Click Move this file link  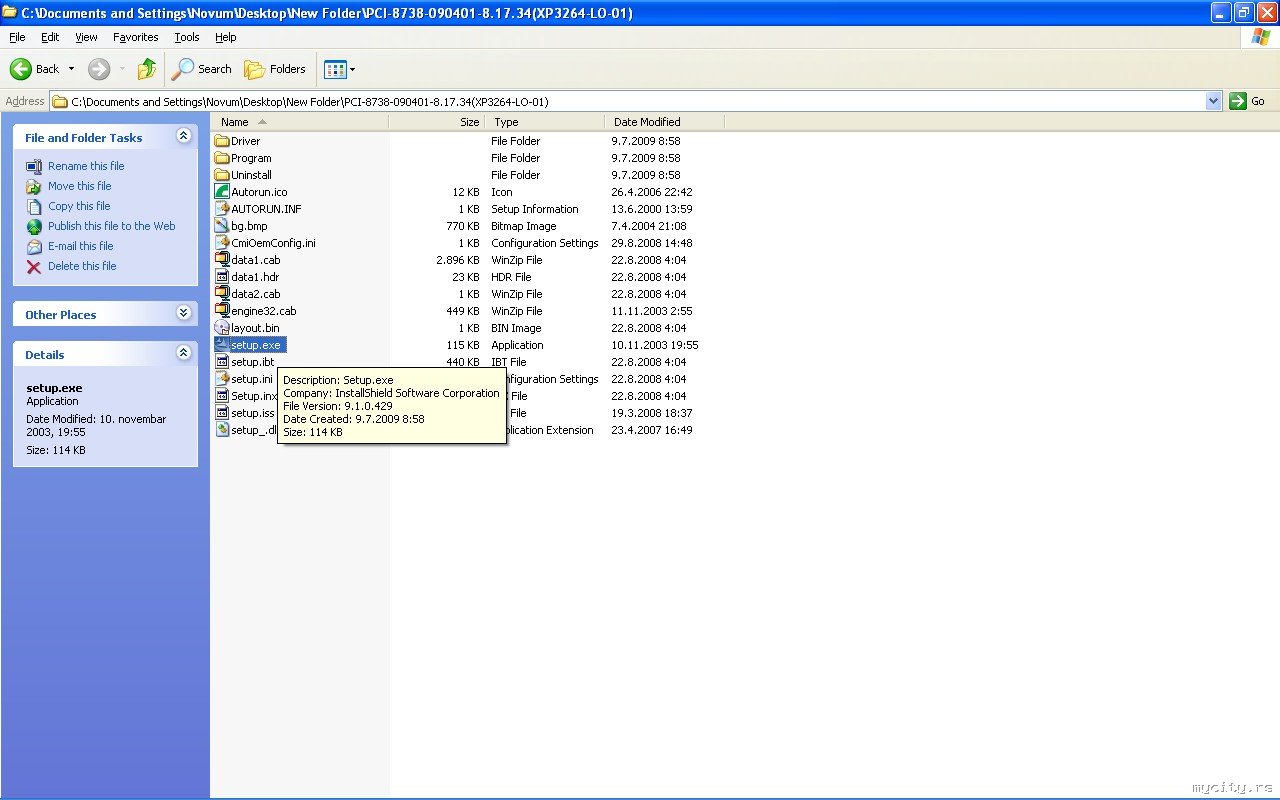[x=80, y=186]
